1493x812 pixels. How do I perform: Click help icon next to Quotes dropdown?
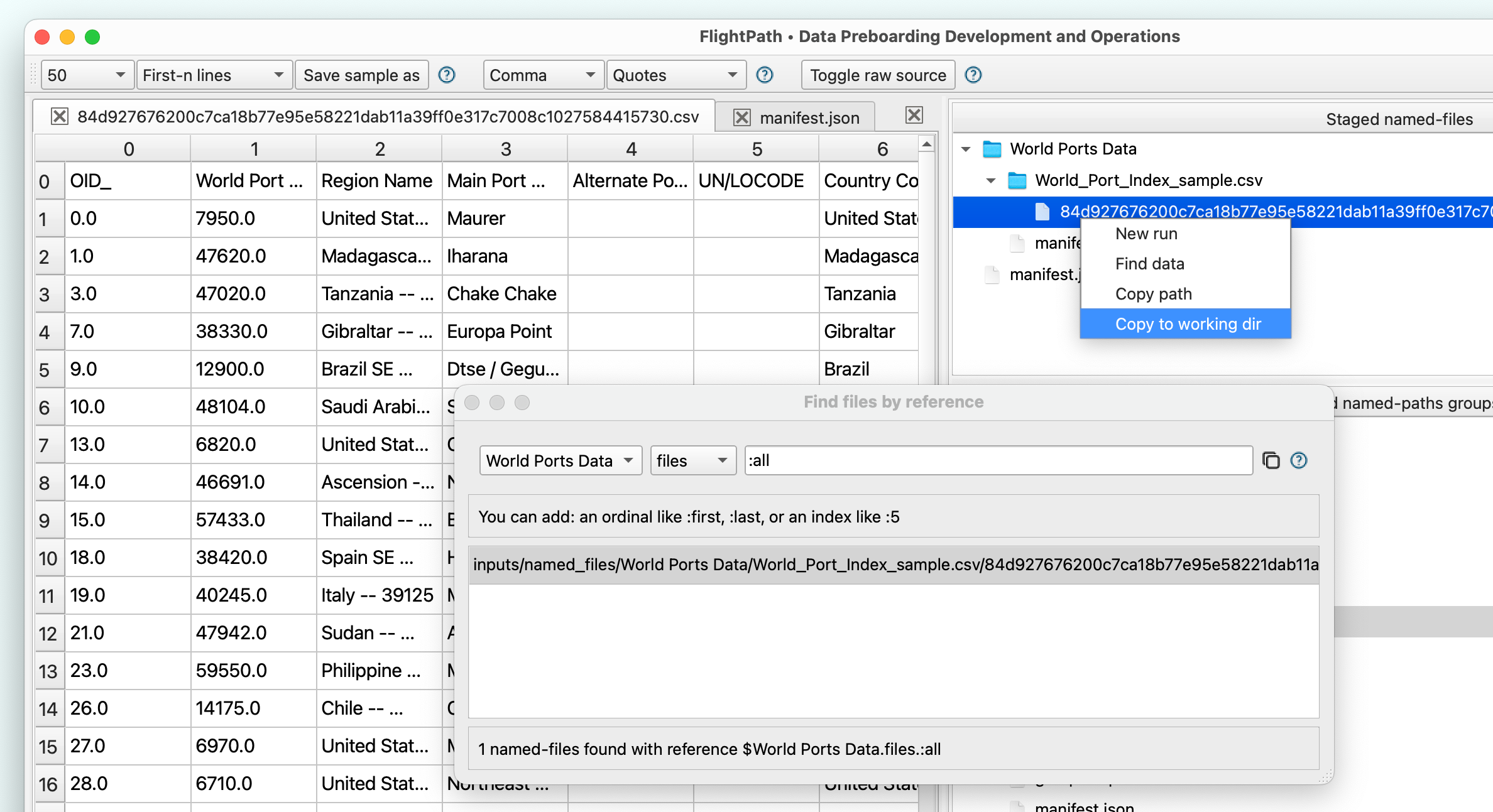[x=765, y=75]
